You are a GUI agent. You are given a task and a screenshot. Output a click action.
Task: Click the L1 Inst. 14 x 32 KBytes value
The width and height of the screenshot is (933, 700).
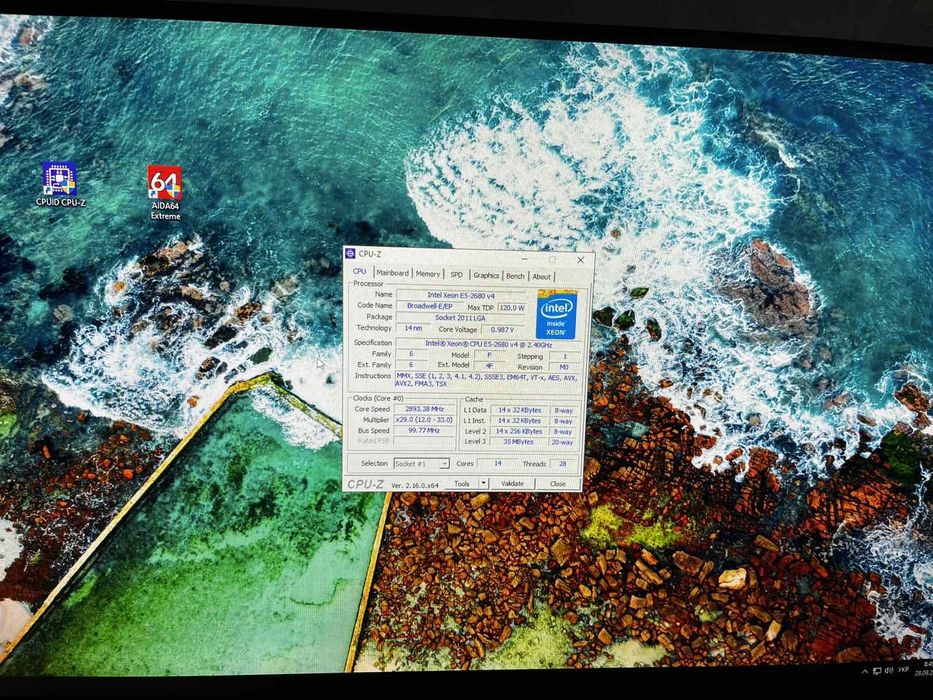(x=519, y=421)
